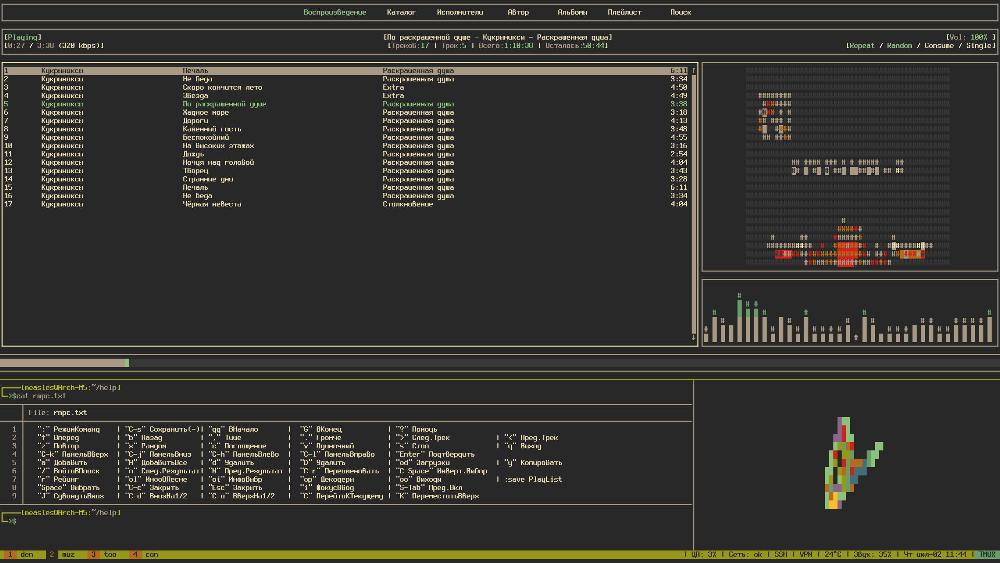Open the Альбомы tab
The image size is (1000, 563).
click(x=572, y=12)
